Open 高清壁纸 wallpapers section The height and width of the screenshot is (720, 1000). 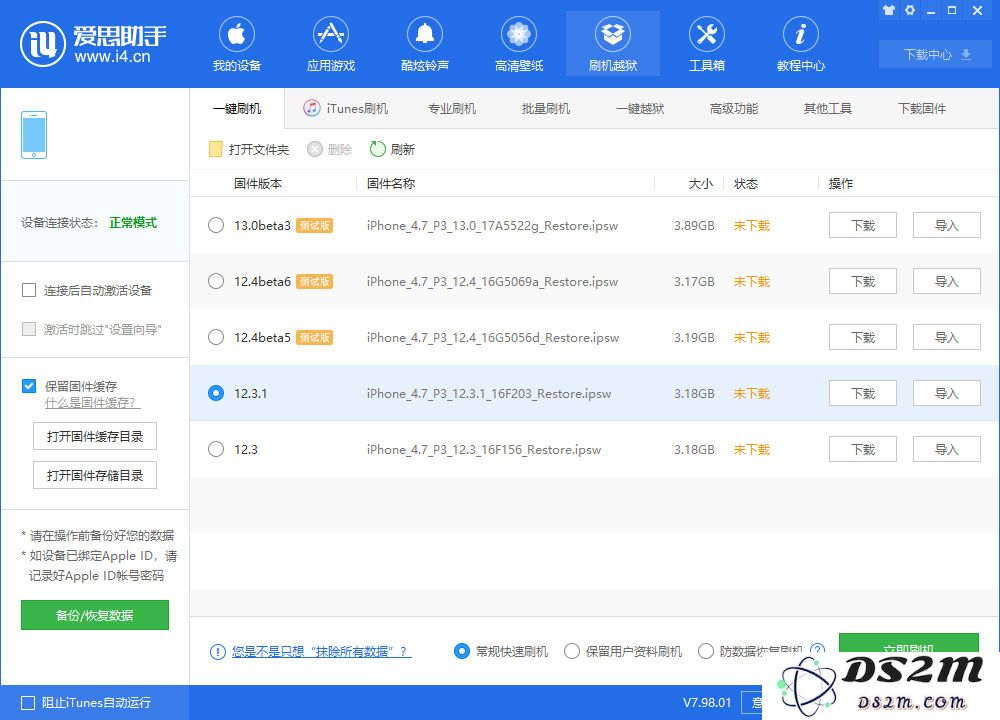click(518, 43)
